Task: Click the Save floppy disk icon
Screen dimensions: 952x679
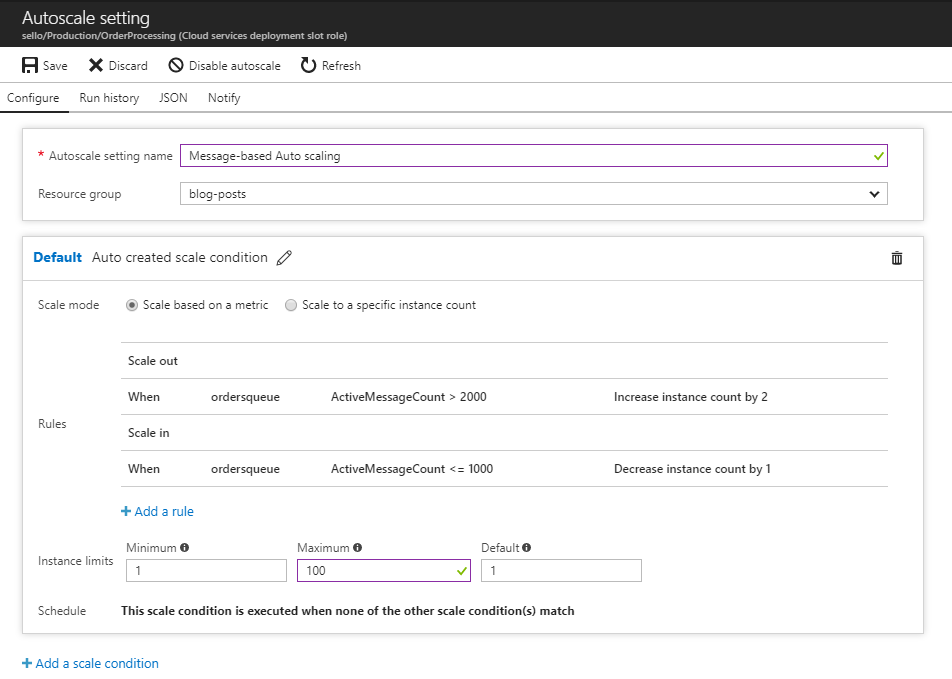Action: coord(30,66)
